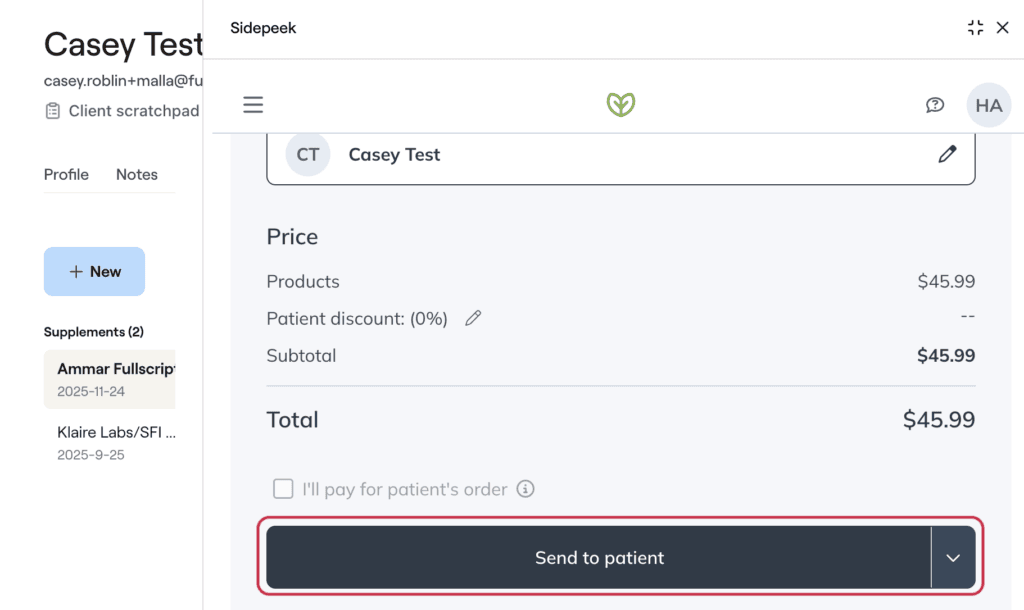1024x610 pixels.
Task: Open the help chat bubble icon
Action: (935, 104)
